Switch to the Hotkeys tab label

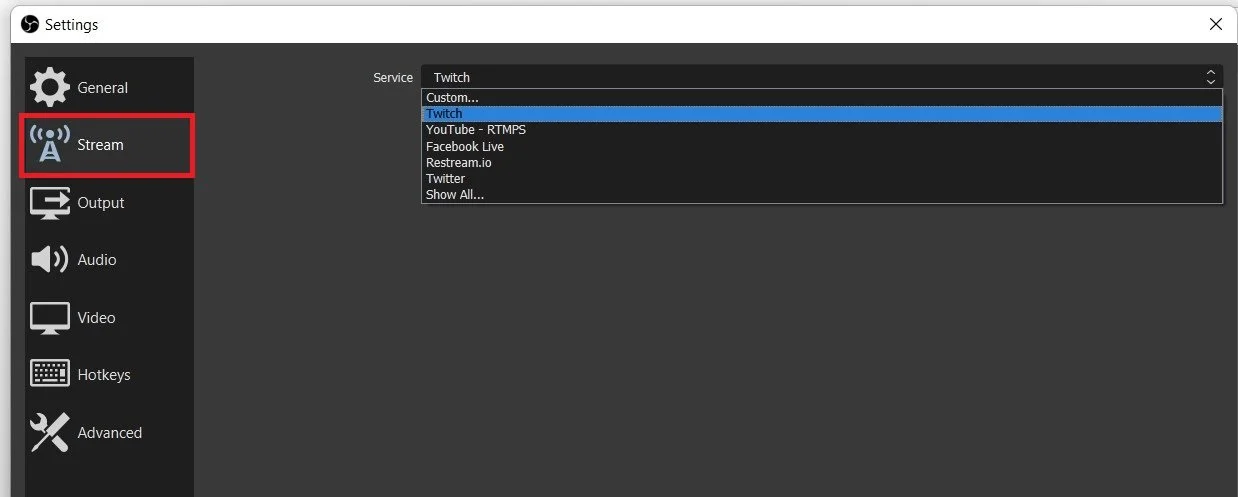(x=104, y=375)
